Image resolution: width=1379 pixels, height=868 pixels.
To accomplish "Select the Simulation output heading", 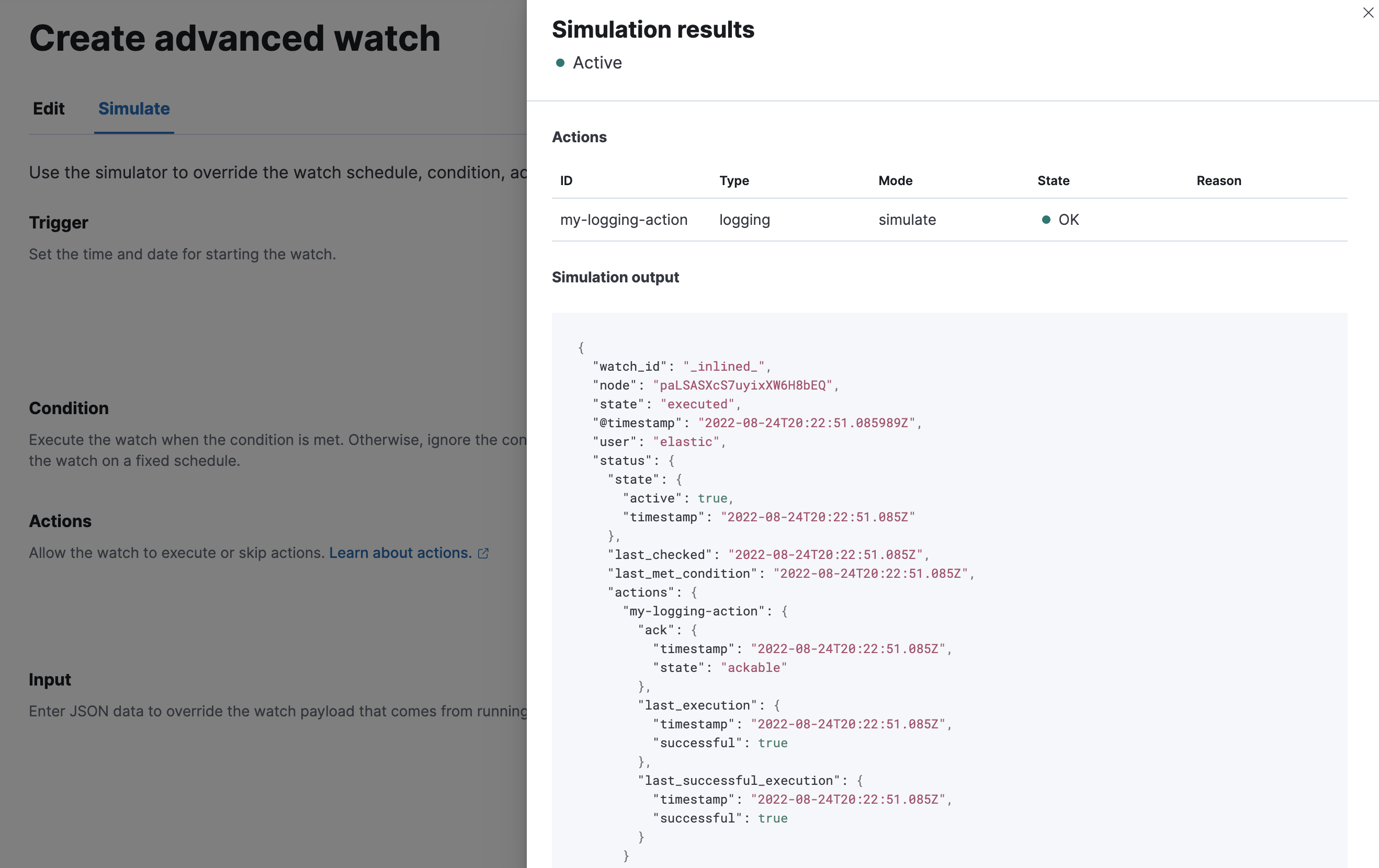I will [616, 277].
